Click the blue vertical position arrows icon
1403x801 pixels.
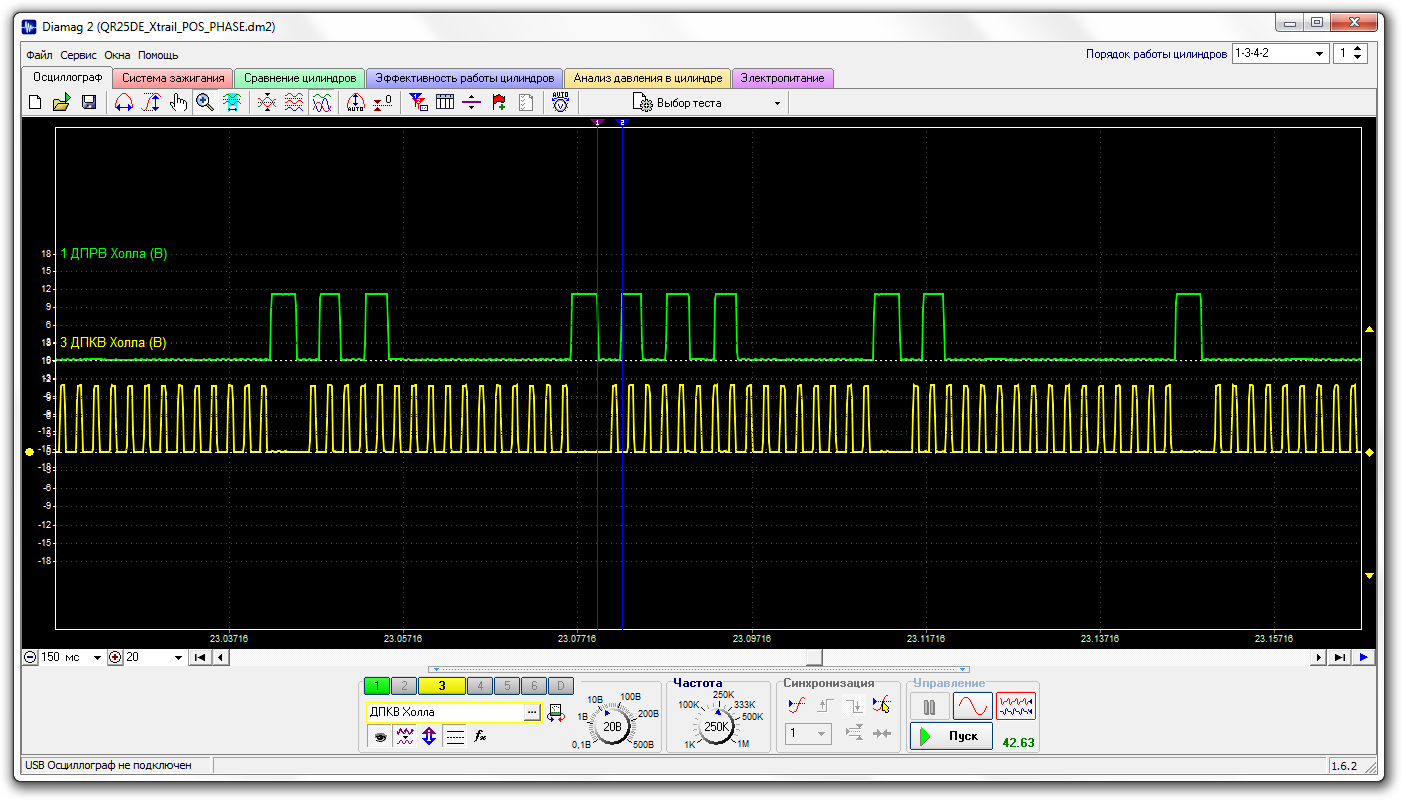tap(429, 737)
